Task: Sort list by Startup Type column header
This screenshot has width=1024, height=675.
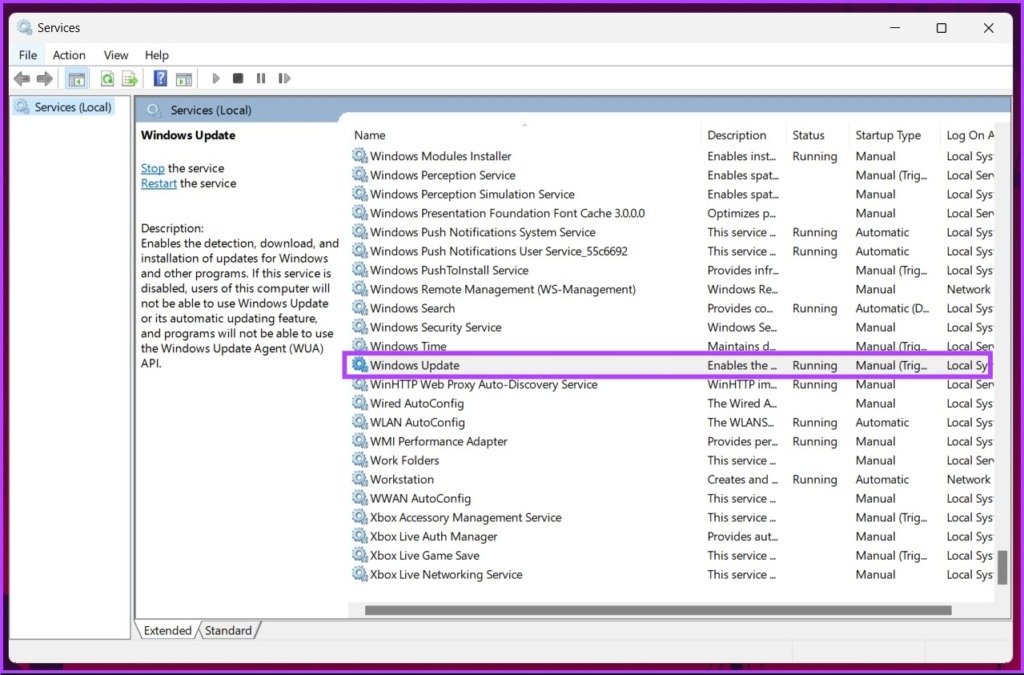Action: point(887,135)
